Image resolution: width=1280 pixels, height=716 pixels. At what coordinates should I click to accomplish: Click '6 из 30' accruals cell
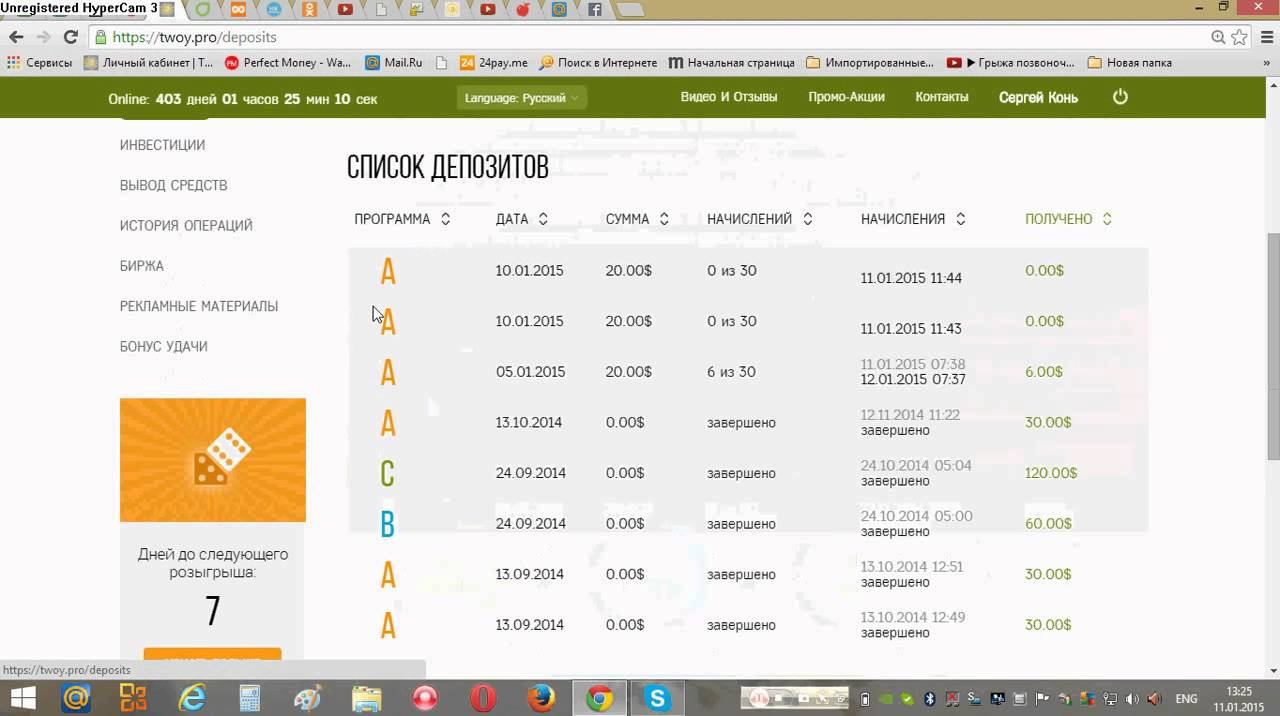click(731, 372)
